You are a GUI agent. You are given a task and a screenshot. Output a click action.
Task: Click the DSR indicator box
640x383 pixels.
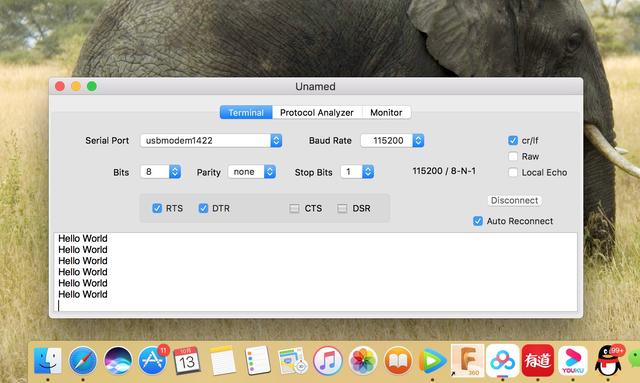[x=342, y=208]
